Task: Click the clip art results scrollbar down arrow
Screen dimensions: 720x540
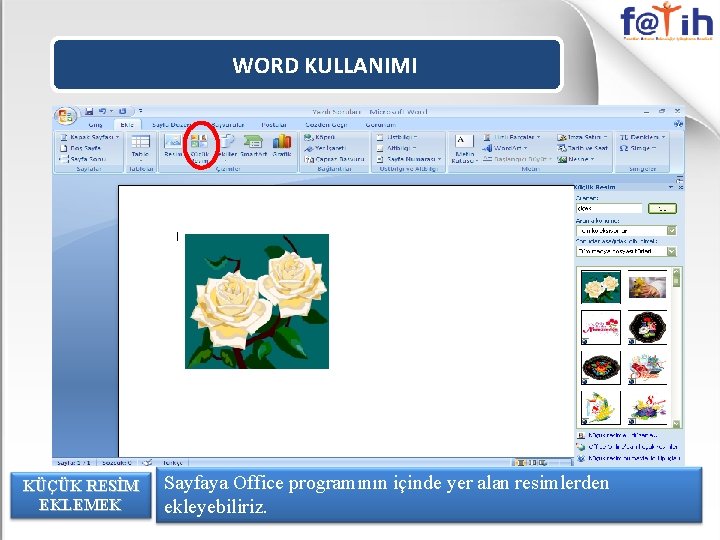Action: 676,423
